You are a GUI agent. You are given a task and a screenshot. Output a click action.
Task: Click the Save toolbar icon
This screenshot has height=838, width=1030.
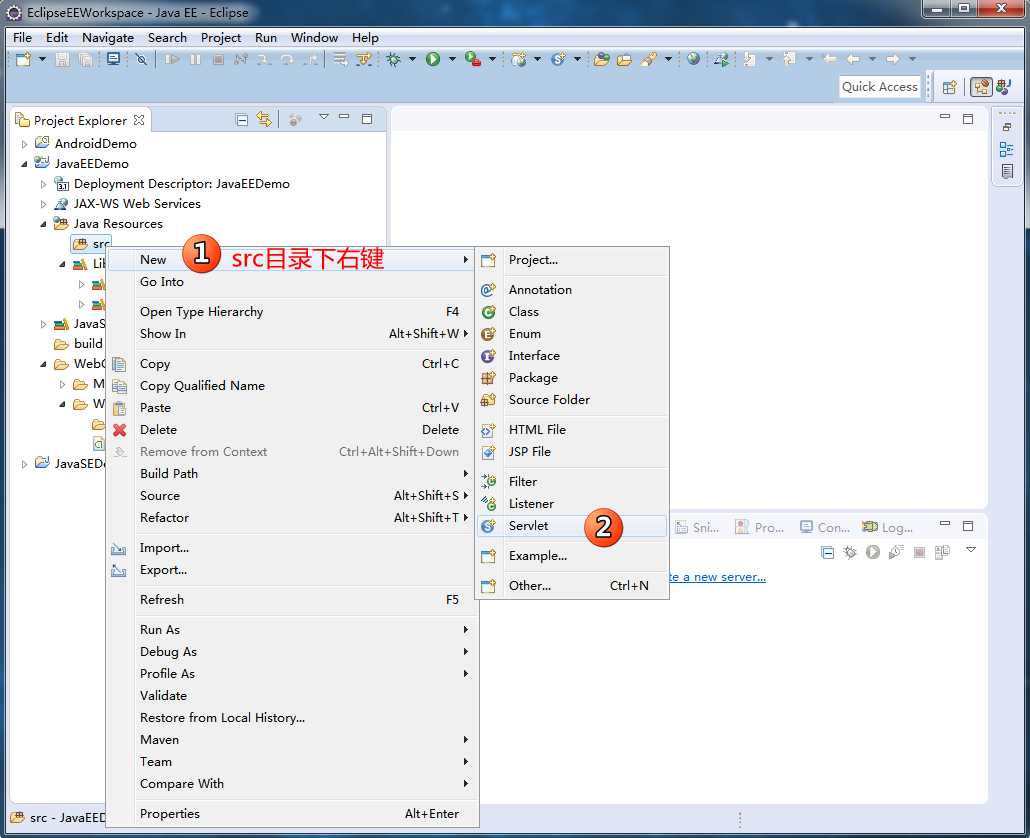pos(62,59)
